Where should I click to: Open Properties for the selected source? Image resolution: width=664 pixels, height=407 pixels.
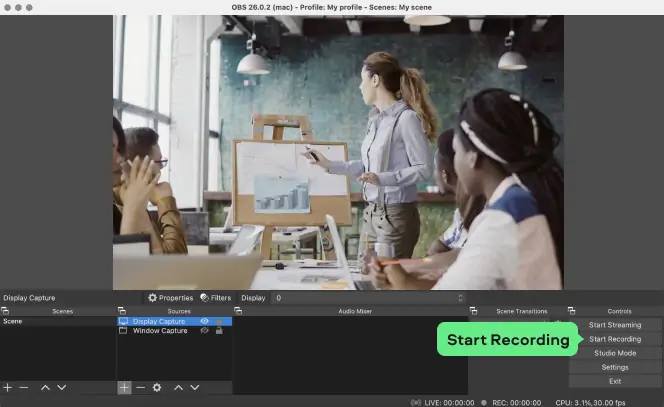(x=171, y=298)
